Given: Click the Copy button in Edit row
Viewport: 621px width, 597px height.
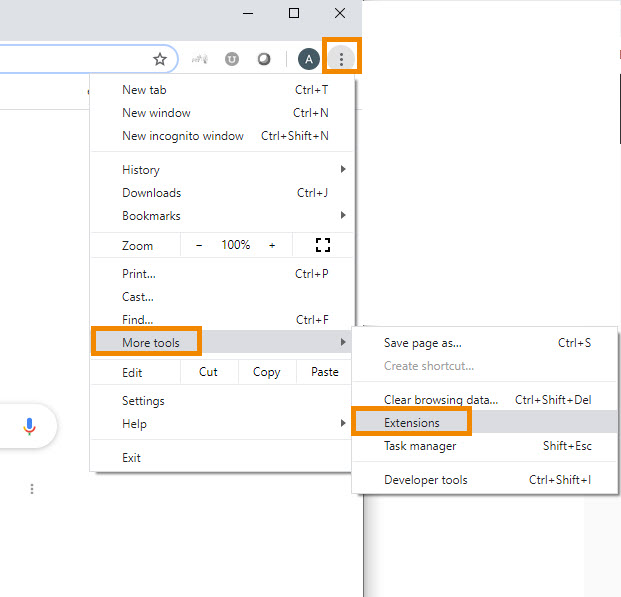Looking at the screenshot, I should click(267, 372).
